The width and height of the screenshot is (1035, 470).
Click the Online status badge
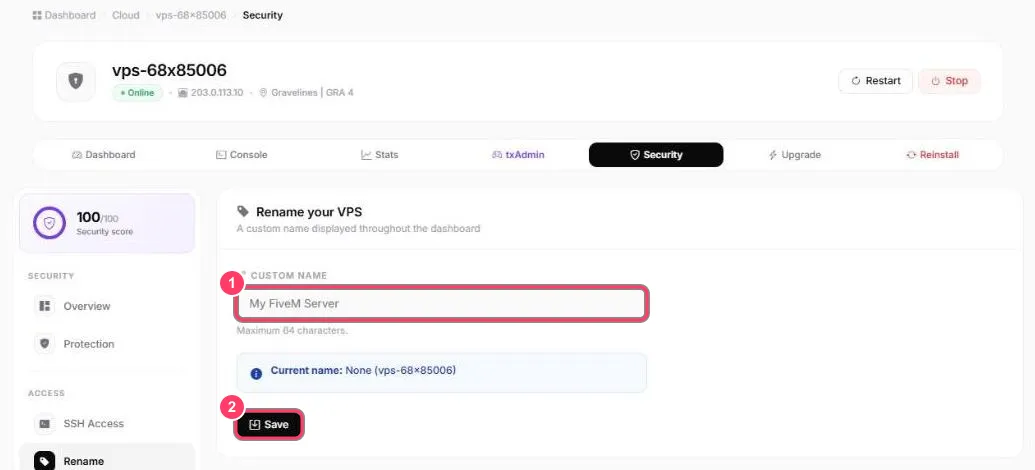[137, 93]
